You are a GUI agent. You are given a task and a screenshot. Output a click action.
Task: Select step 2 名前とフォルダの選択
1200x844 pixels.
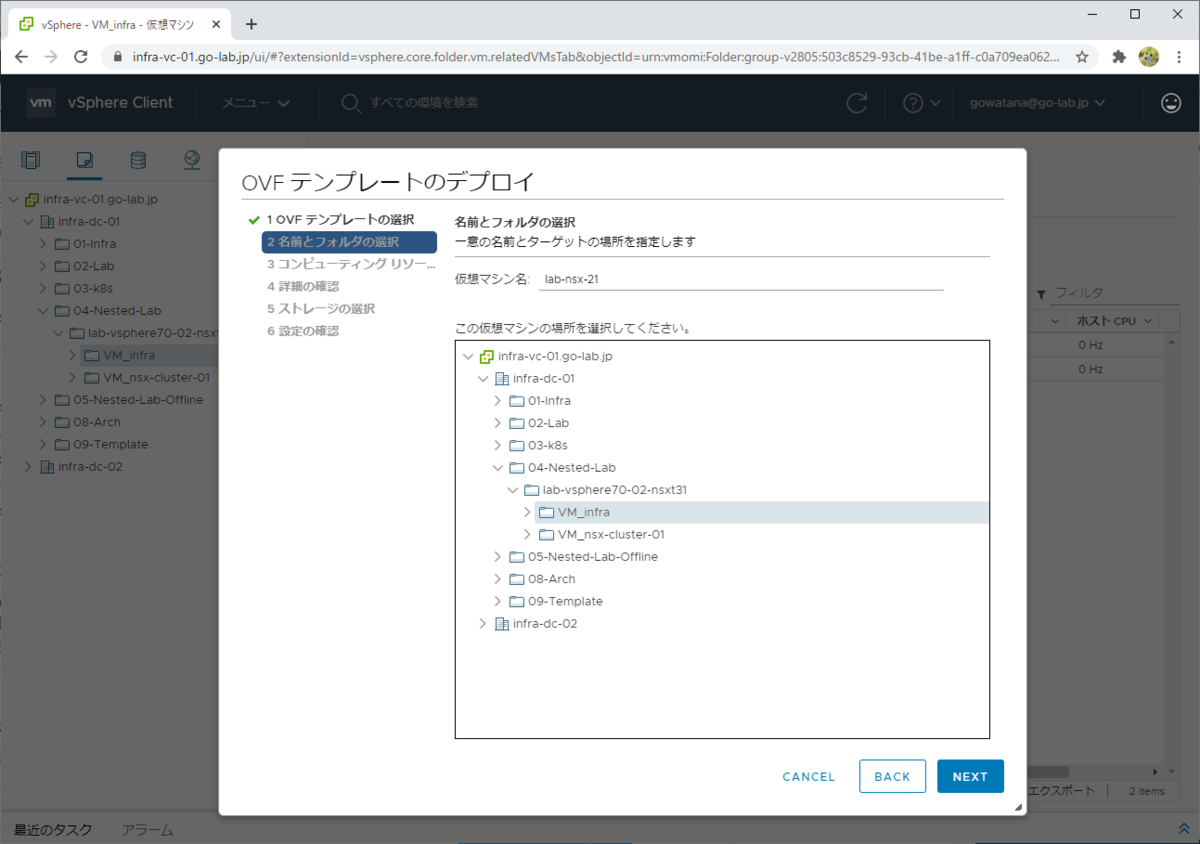click(x=349, y=242)
